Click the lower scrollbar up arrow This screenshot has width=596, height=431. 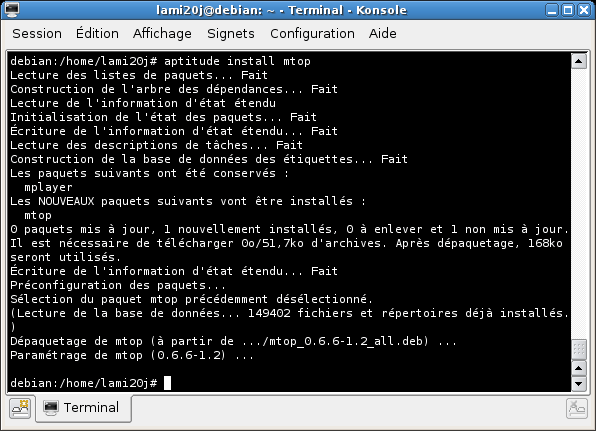[x=579, y=368]
